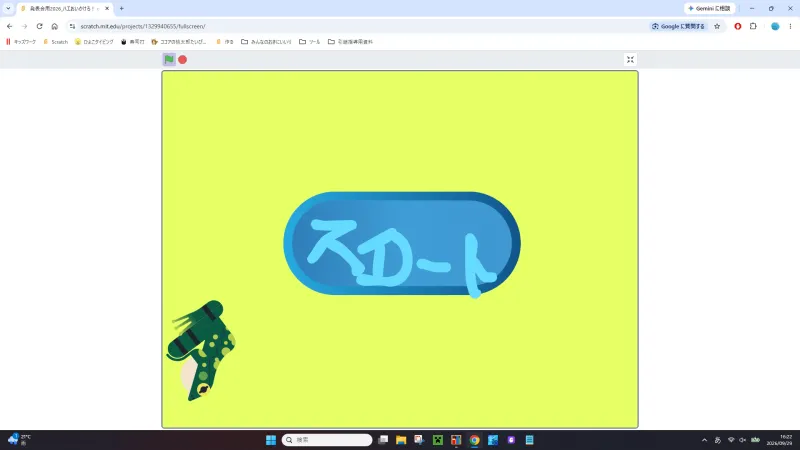
Task: Open the red Opera-style extension icon
Action: 738,26
